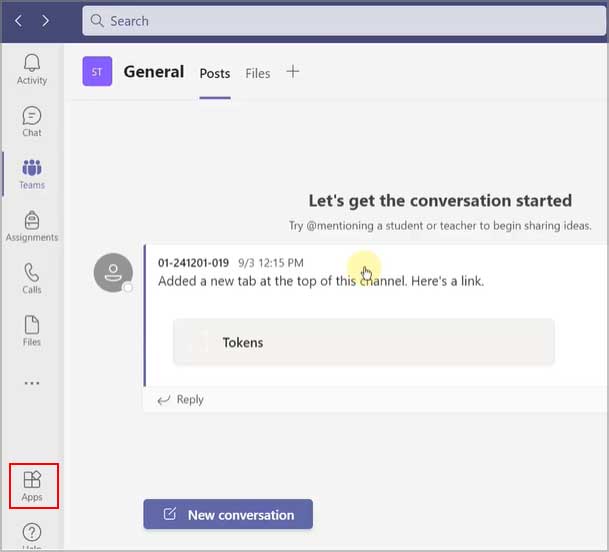The width and height of the screenshot is (609, 552).
Task: Open the Activity feed
Action: [x=32, y=70]
